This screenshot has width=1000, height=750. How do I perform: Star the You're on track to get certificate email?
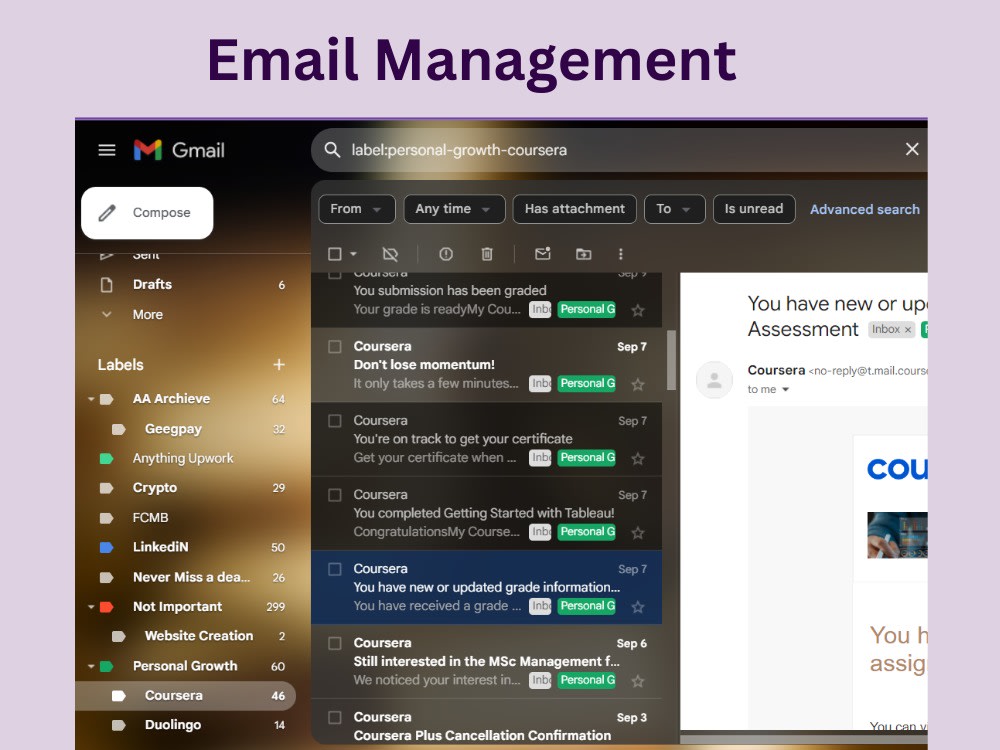pyautogui.click(x=638, y=459)
